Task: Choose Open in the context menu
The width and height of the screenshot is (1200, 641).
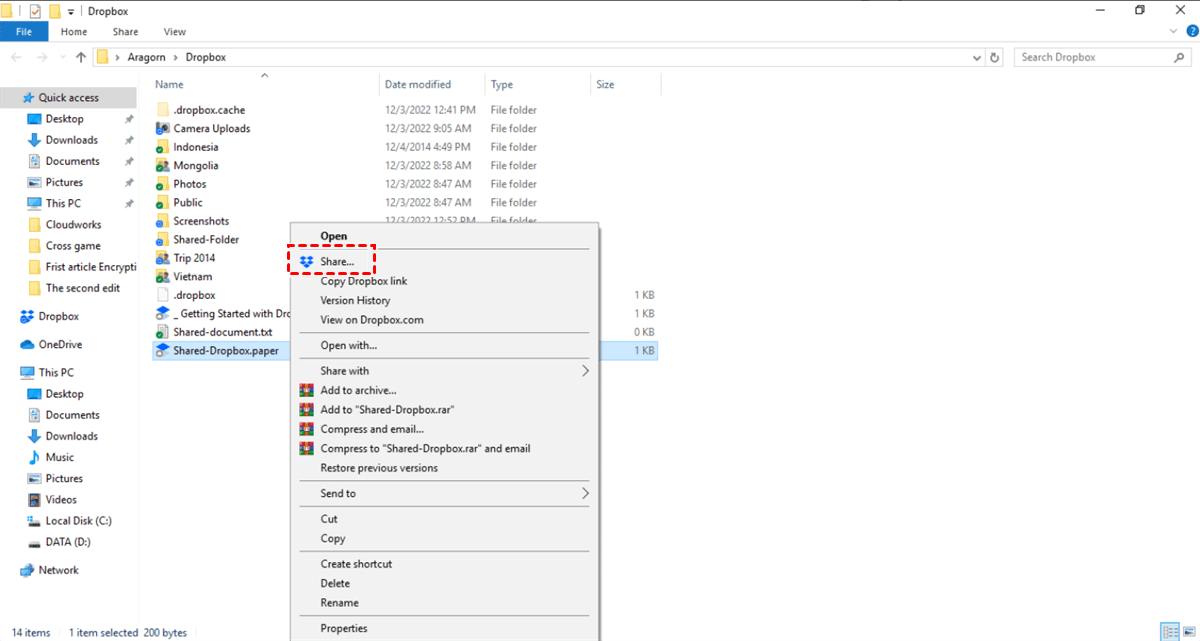Action: pos(334,236)
